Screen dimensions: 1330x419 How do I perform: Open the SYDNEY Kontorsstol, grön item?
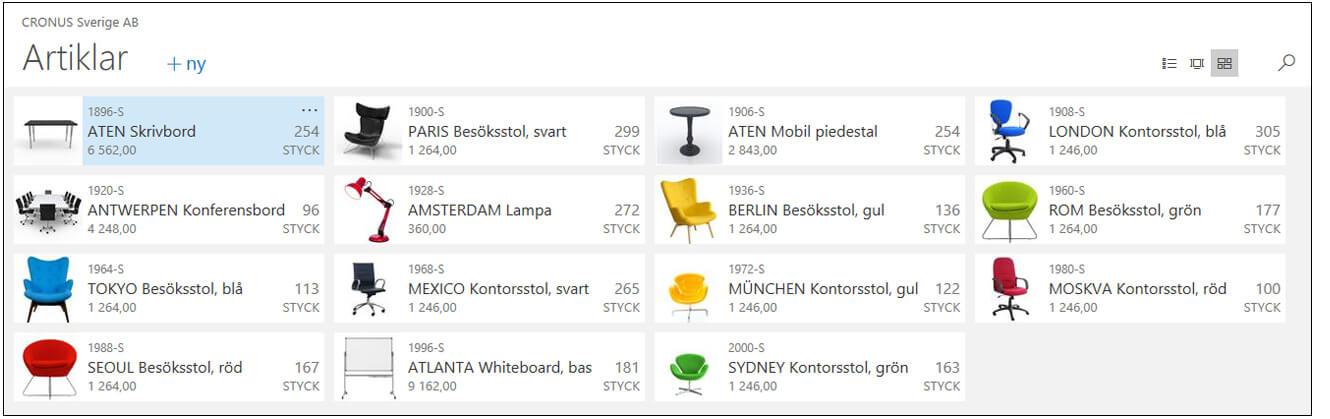pyautogui.click(x=818, y=368)
